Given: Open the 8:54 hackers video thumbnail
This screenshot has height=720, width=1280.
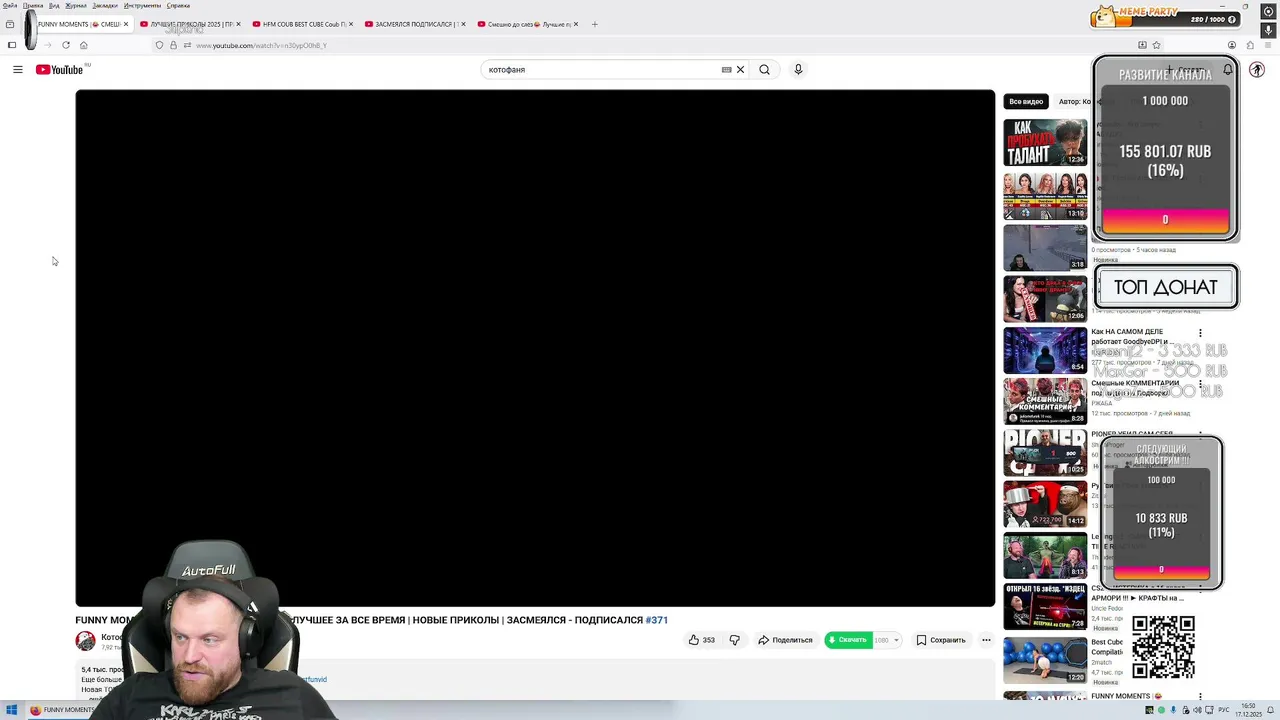Looking at the screenshot, I should point(1045,350).
